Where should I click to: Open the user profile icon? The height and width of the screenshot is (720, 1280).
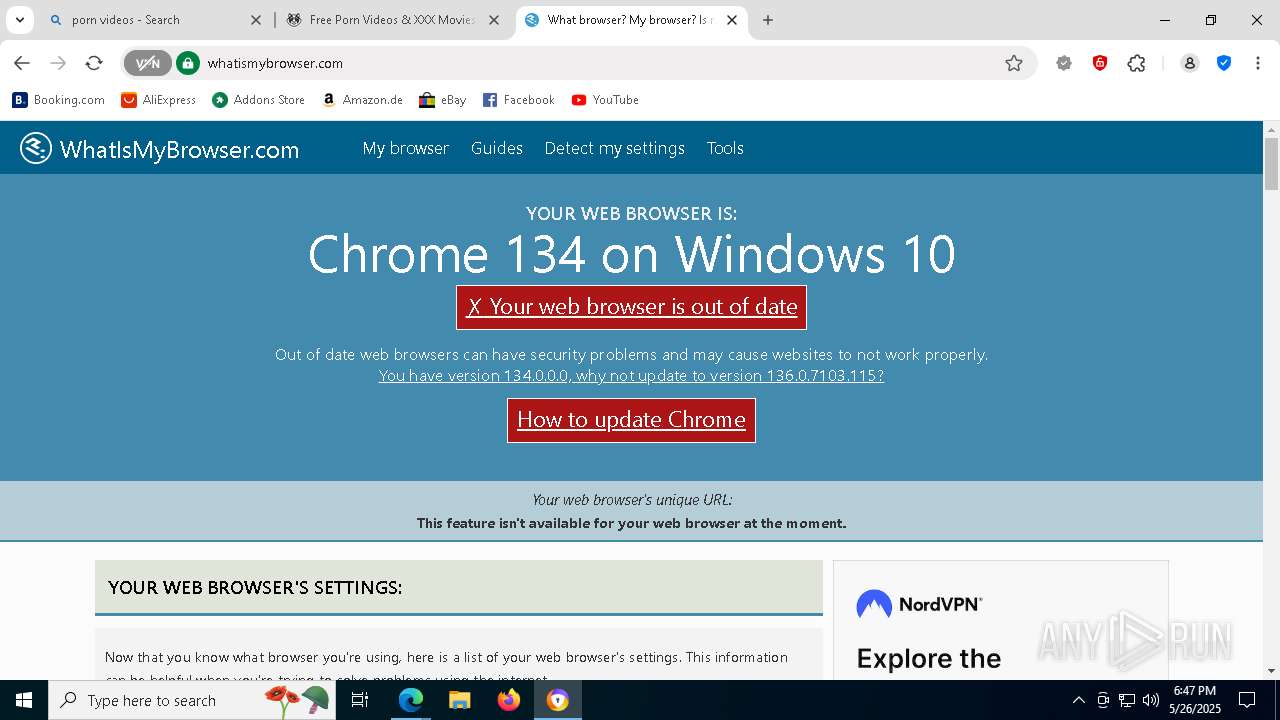click(1190, 63)
